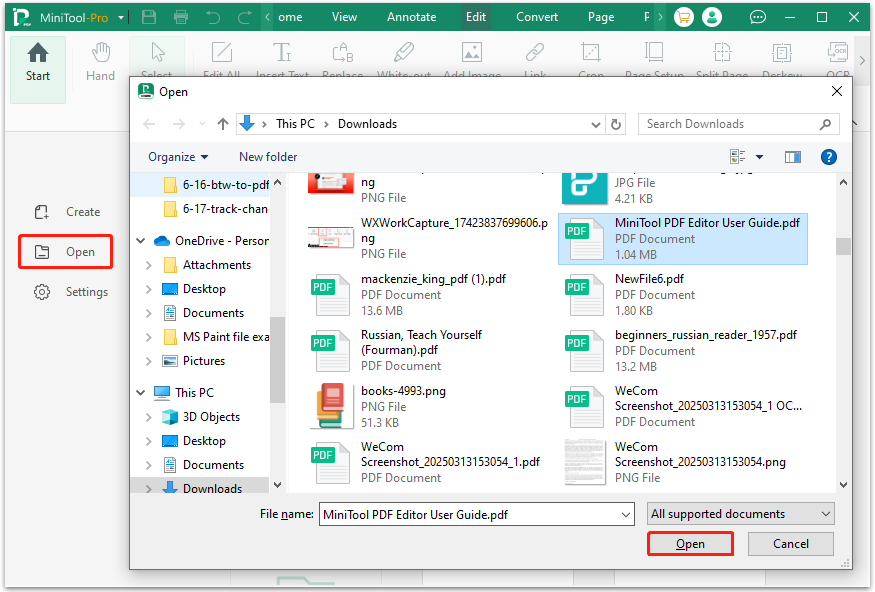Screen dimensions: 875x592
Task: Click Downloads in the address breadcrumb
Action: pyautogui.click(x=367, y=124)
